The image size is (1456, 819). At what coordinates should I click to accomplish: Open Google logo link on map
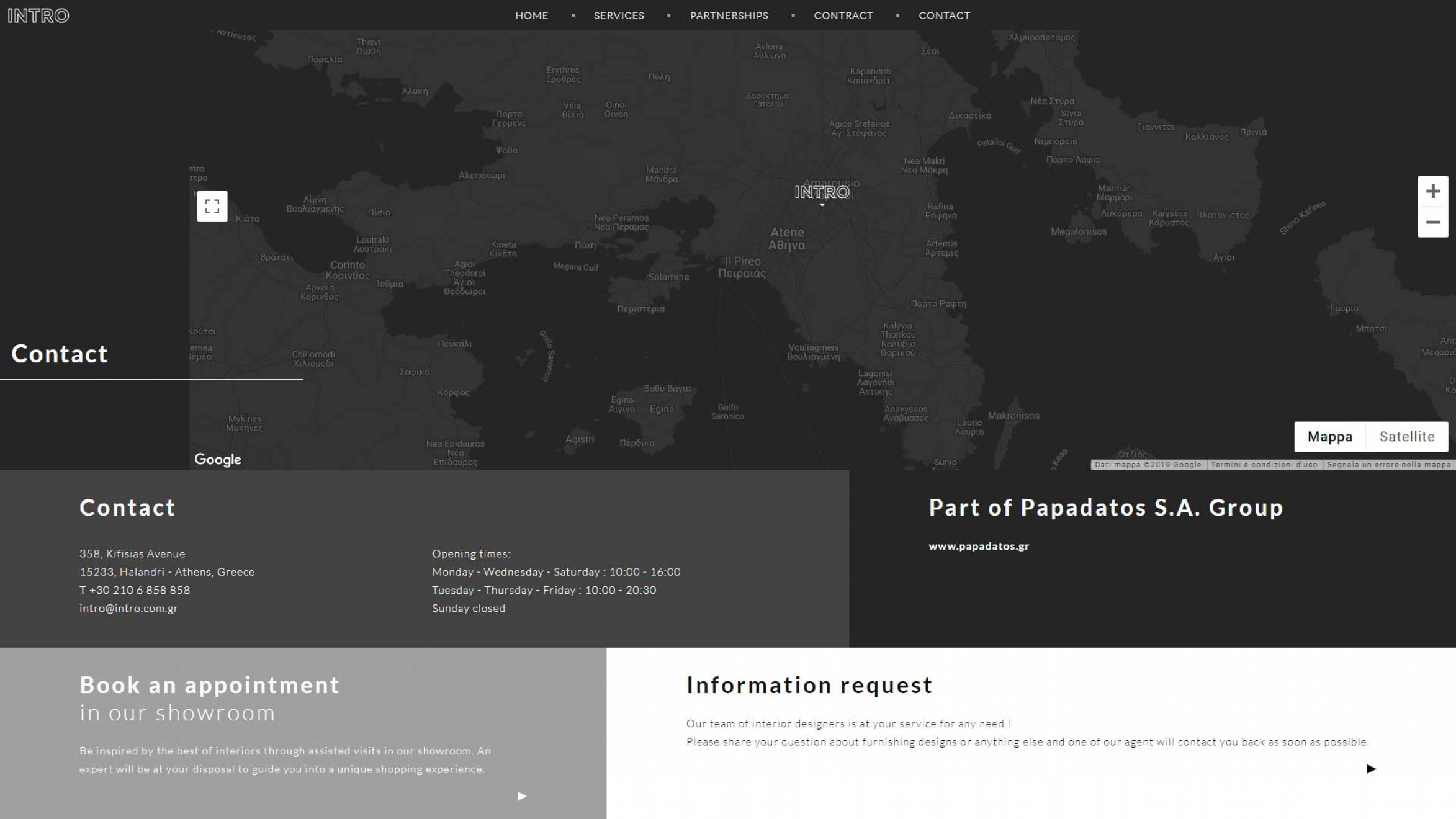click(217, 460)
